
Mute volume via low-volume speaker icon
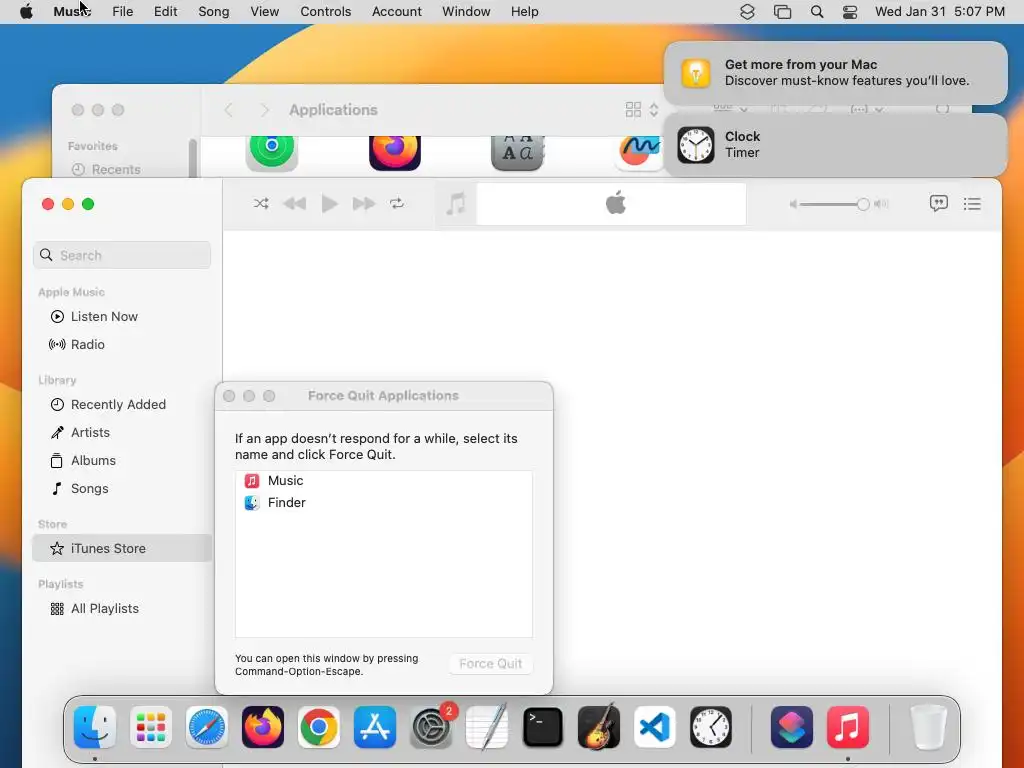point(793,204)
